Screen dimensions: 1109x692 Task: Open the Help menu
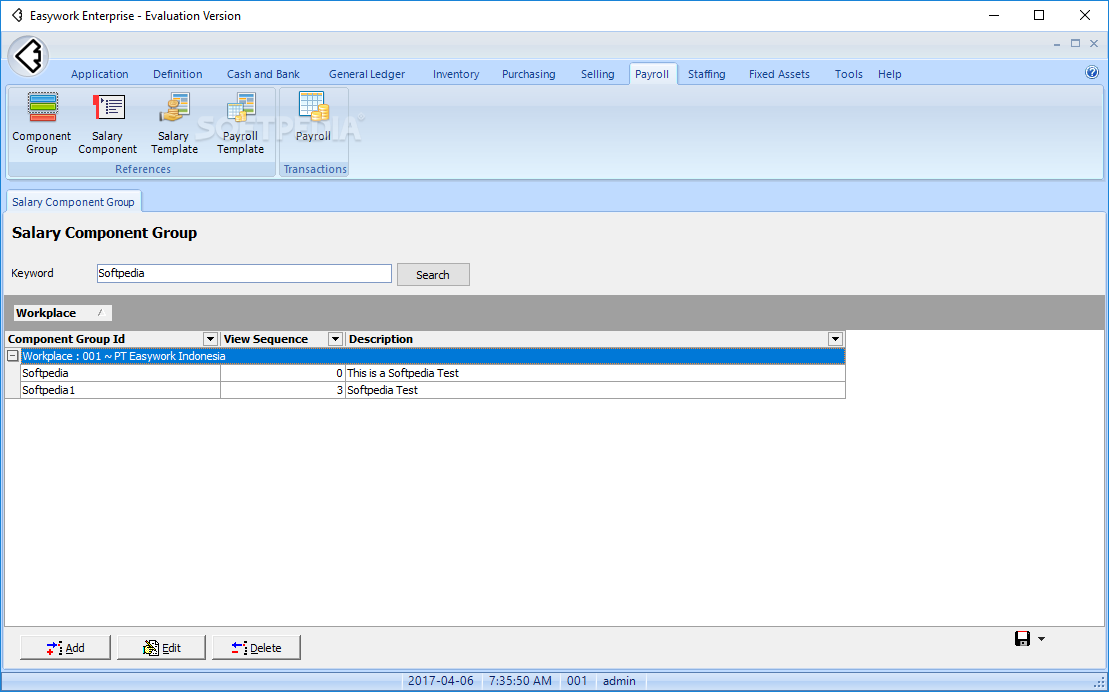click(x=890, y=74)
